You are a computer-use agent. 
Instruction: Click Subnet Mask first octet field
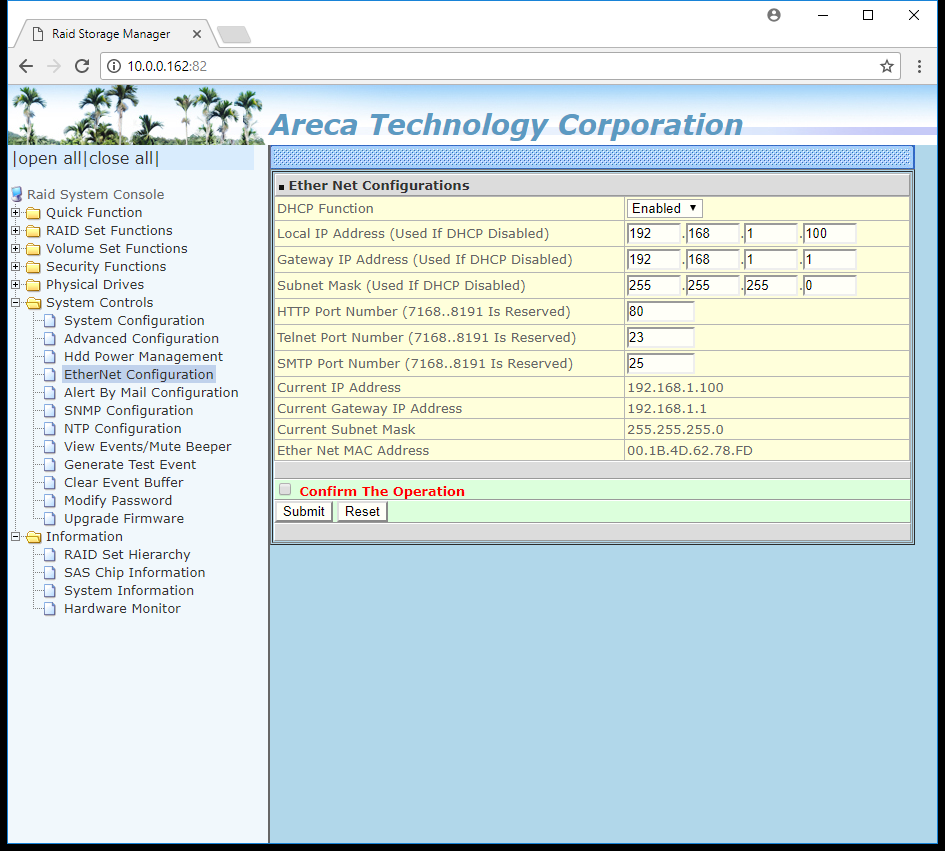653,286
